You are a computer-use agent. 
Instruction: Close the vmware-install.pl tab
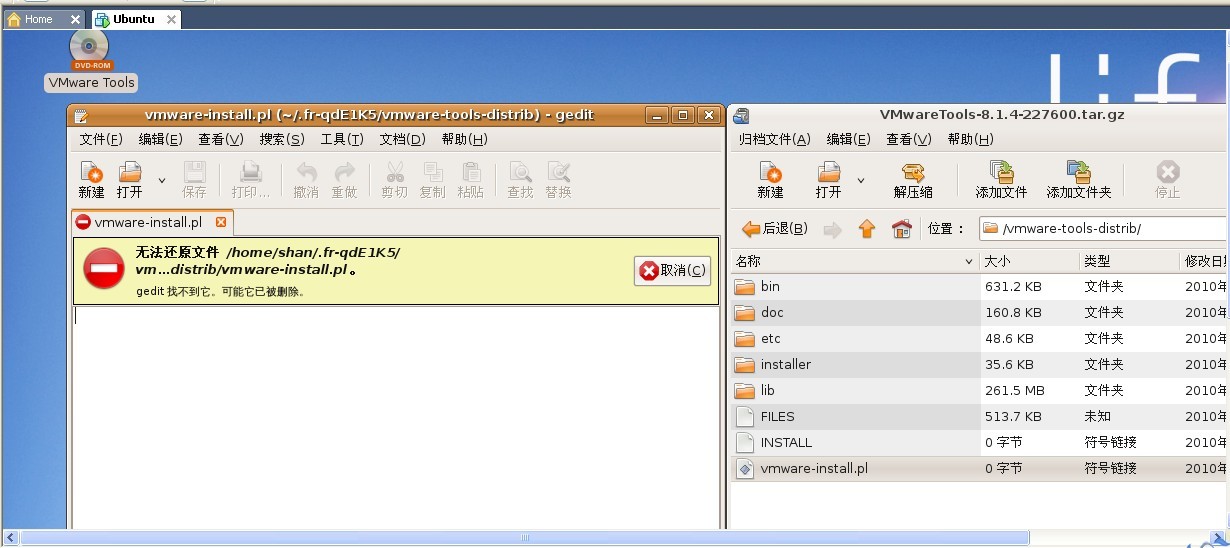click(x=221, y=222)
